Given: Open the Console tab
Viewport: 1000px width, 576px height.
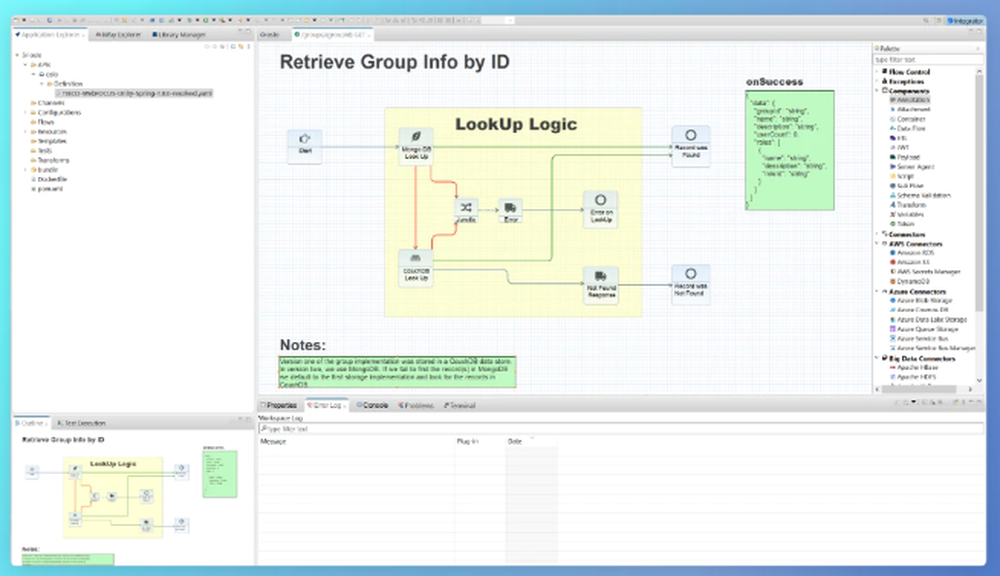Looking at the screenshot, I should click(372, 405).
